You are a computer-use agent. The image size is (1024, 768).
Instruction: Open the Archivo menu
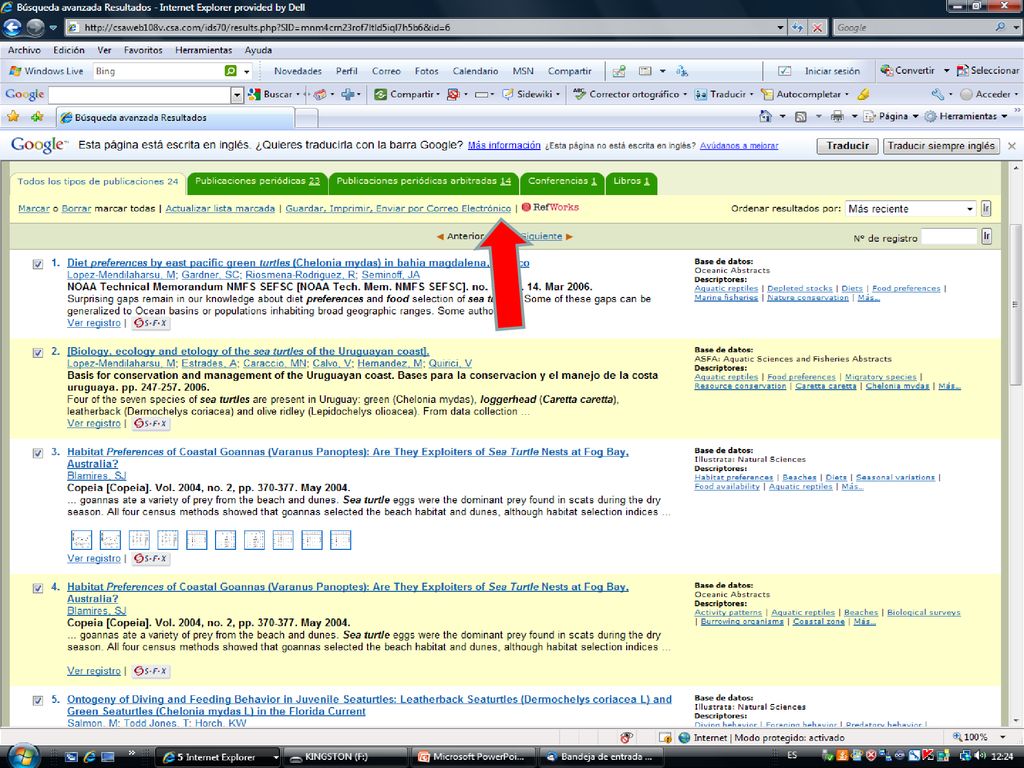(x=24, y=50)
